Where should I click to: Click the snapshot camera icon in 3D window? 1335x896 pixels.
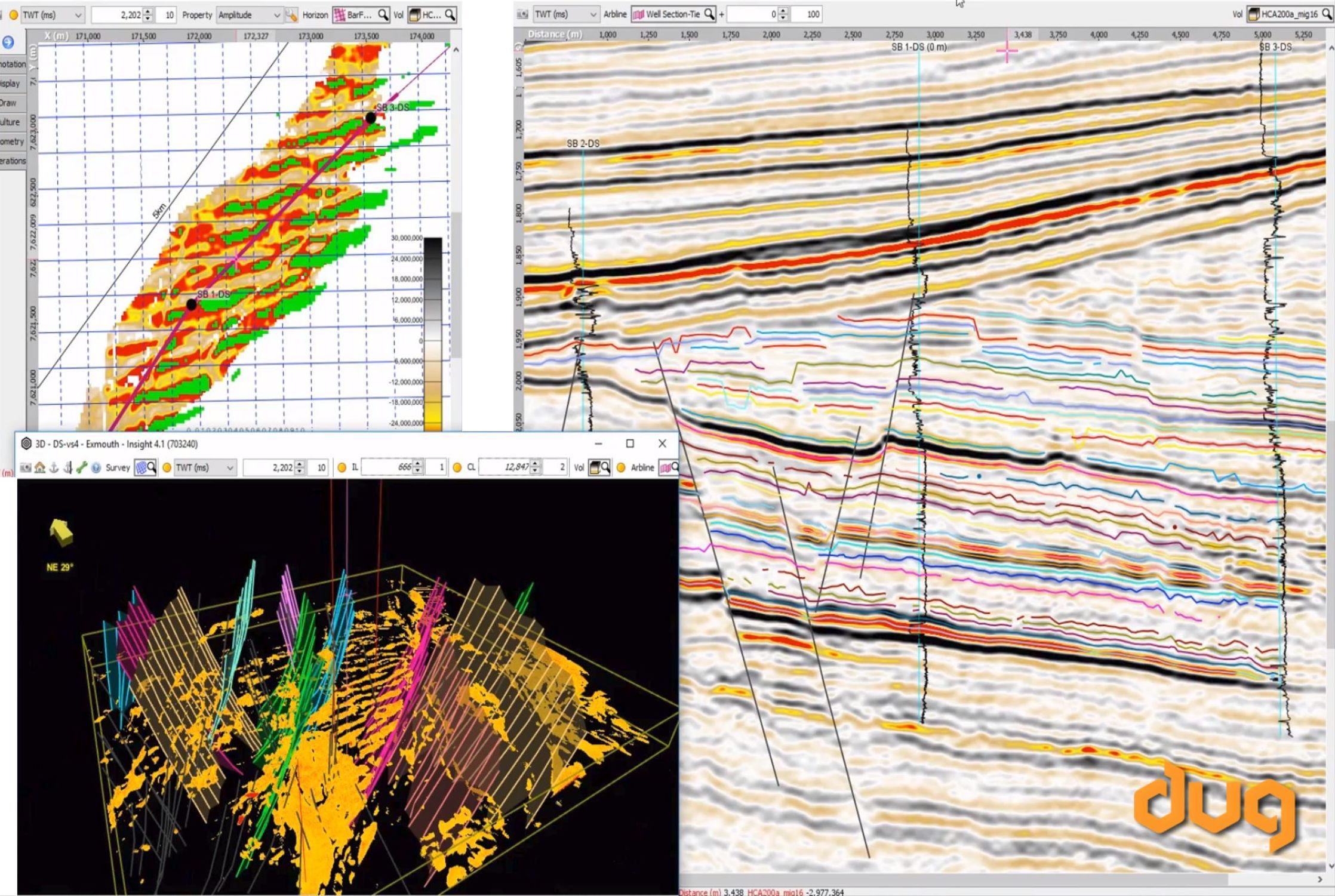click(25, 467)
